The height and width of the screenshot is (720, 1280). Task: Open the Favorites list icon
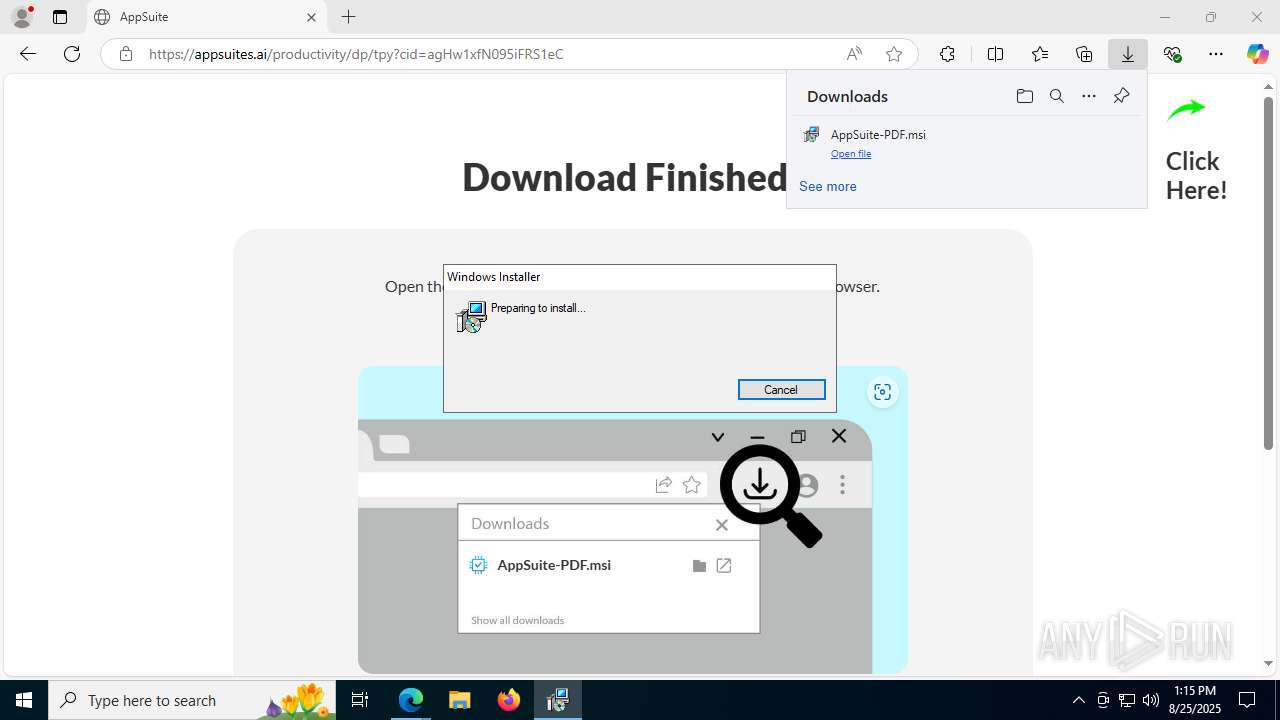click(x=1040, y=54)
